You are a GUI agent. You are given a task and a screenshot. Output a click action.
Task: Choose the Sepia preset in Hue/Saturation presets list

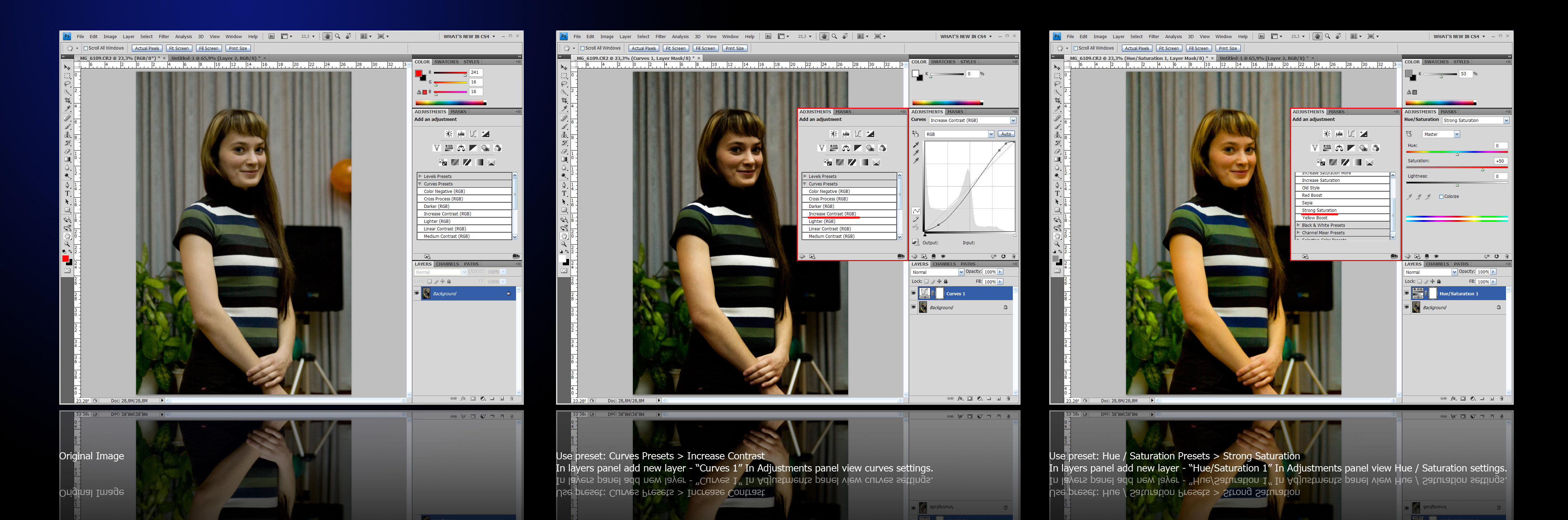point(1307,203)
